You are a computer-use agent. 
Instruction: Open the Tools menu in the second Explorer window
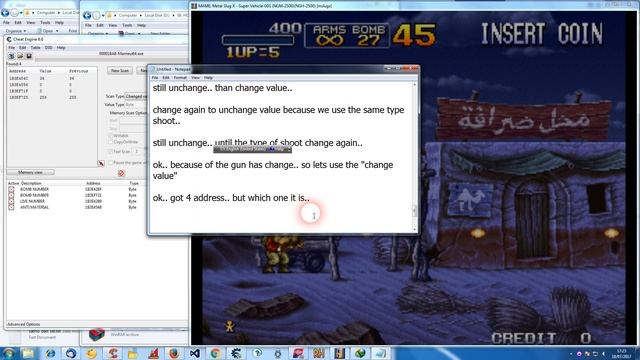tap(127, 25)
